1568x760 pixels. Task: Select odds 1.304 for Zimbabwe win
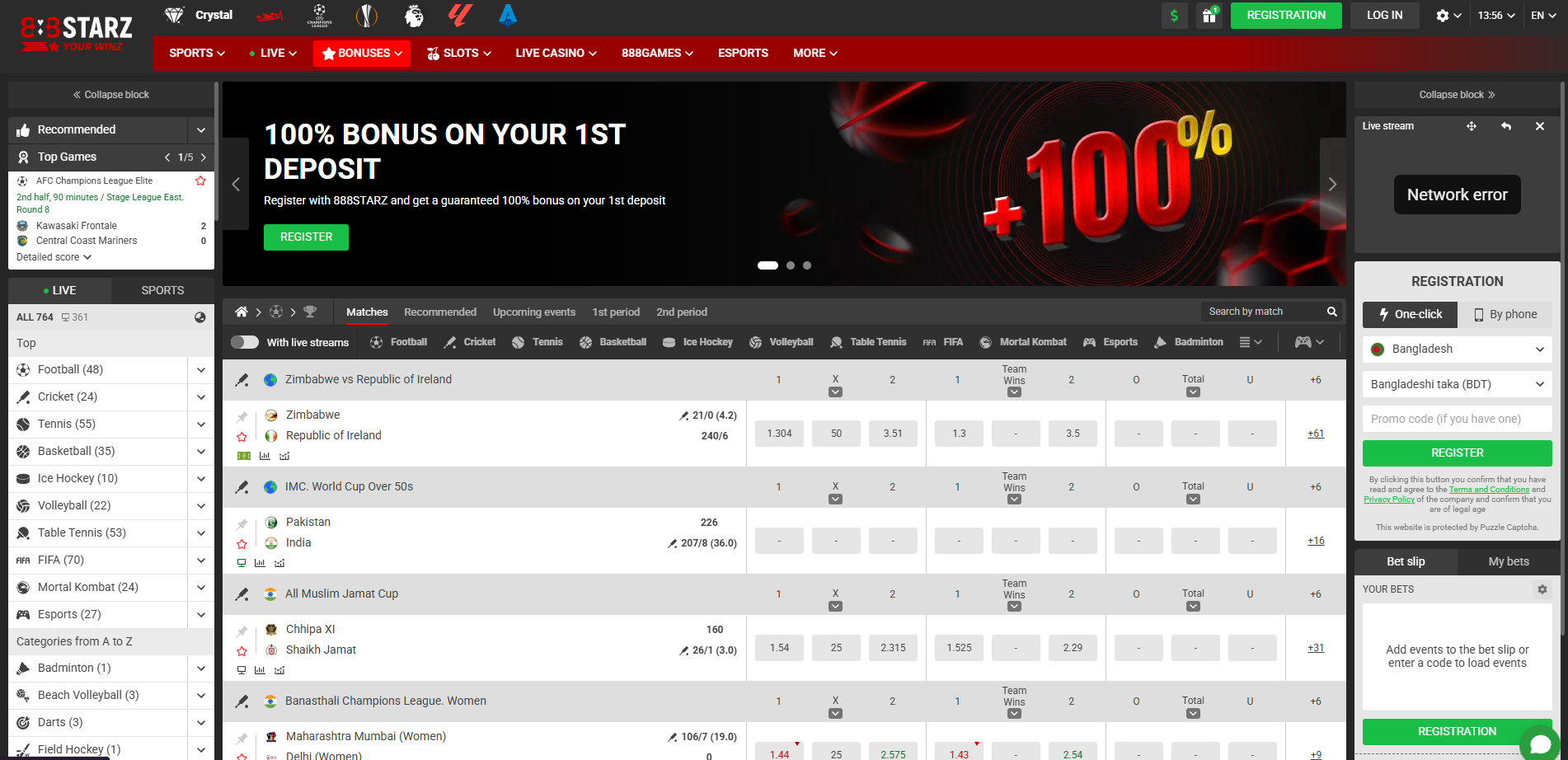[779, 434]
